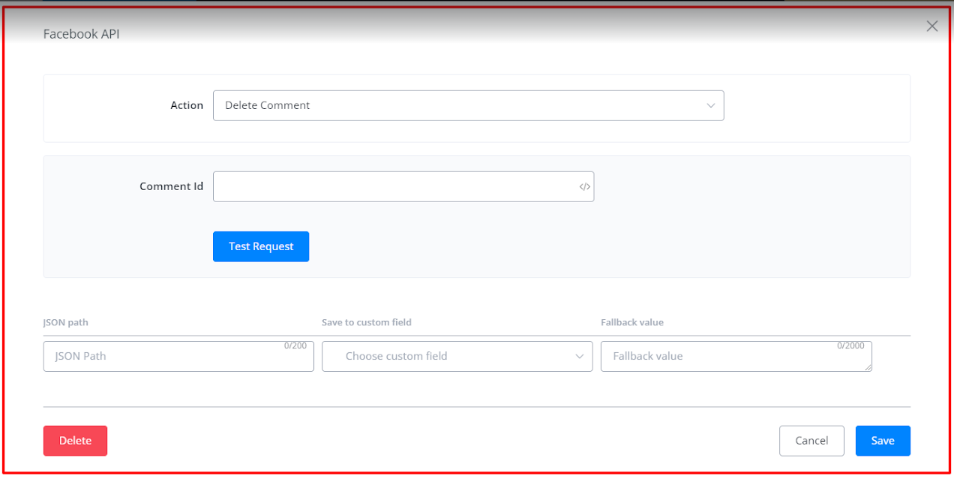954x479 pixels.
Task: Save the Facebook API settings
Action: (x=882, y=441)
